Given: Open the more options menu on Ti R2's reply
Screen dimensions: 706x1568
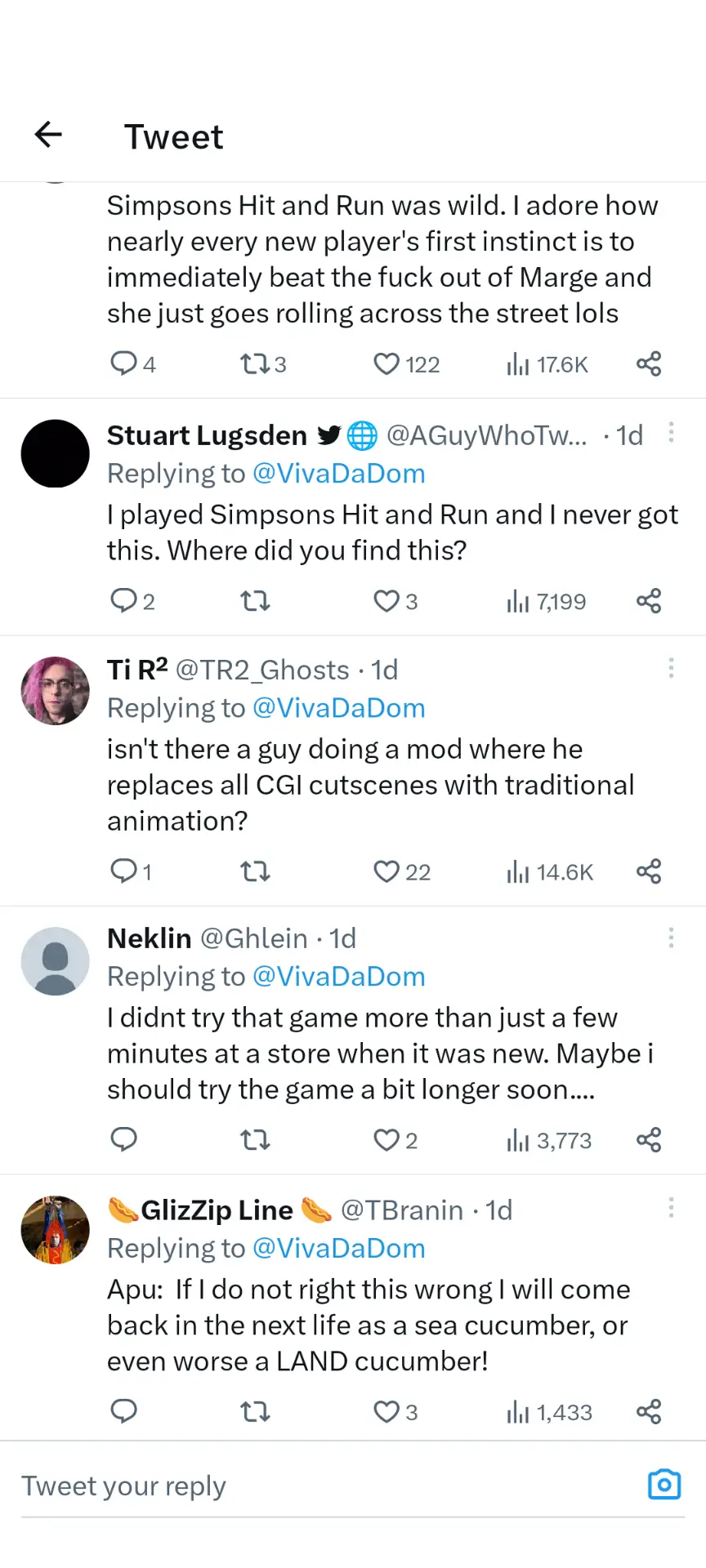Looking at the screenshot, I should [670, 668].
